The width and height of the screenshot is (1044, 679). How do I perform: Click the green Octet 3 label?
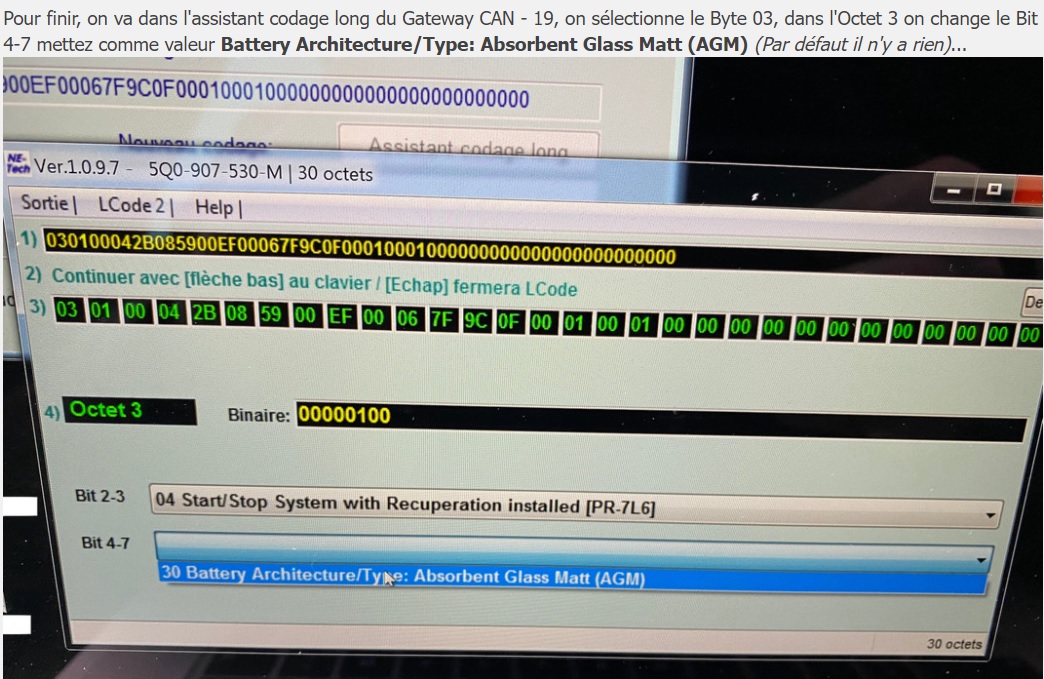point(129,411)
